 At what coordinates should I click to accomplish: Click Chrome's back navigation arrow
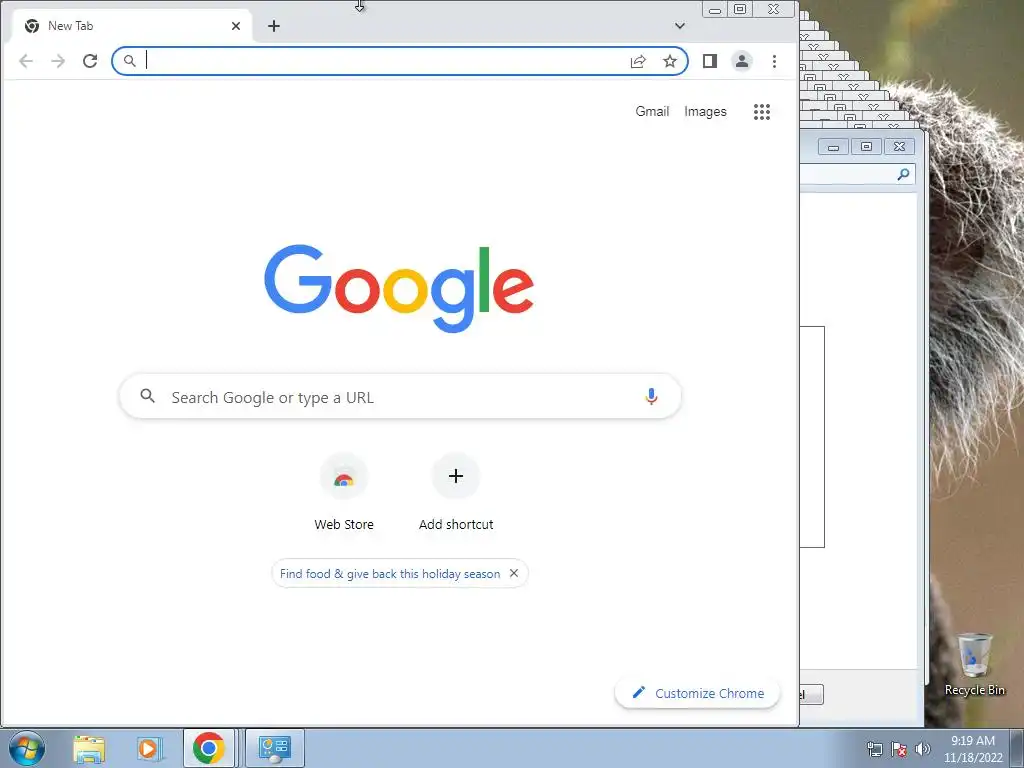coord(26,61)
